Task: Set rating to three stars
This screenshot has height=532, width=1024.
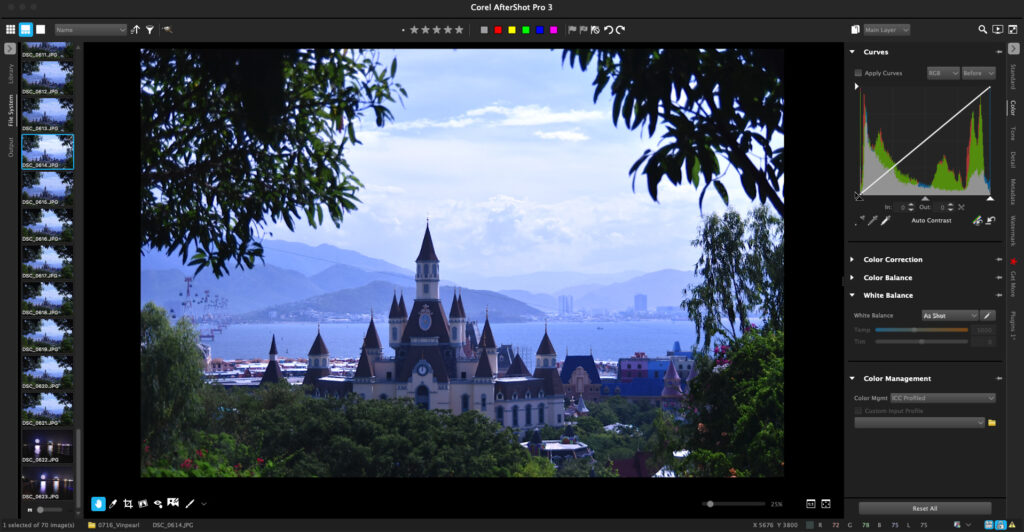Action: tap(436, 29)
